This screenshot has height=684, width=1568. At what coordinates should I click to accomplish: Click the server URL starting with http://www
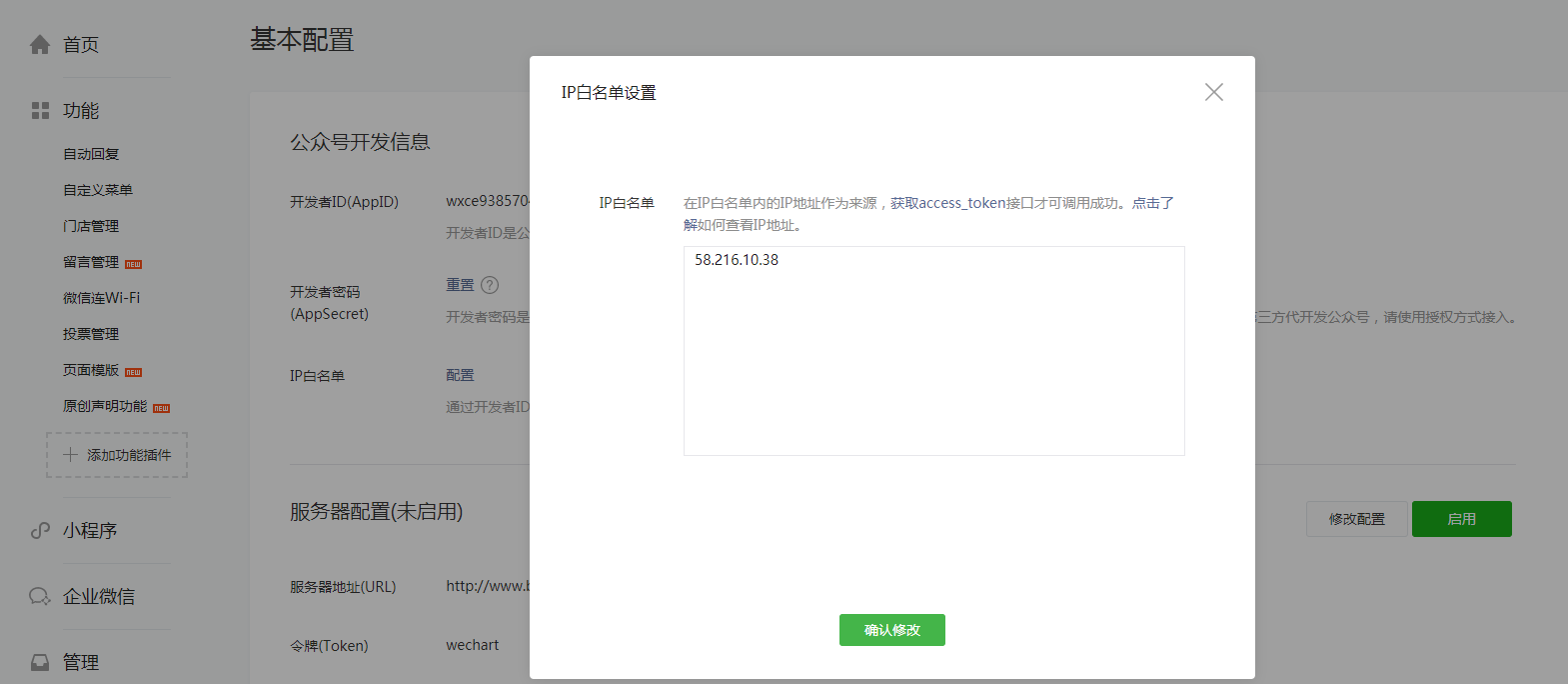pyautogui.click(x=488, y=586)
